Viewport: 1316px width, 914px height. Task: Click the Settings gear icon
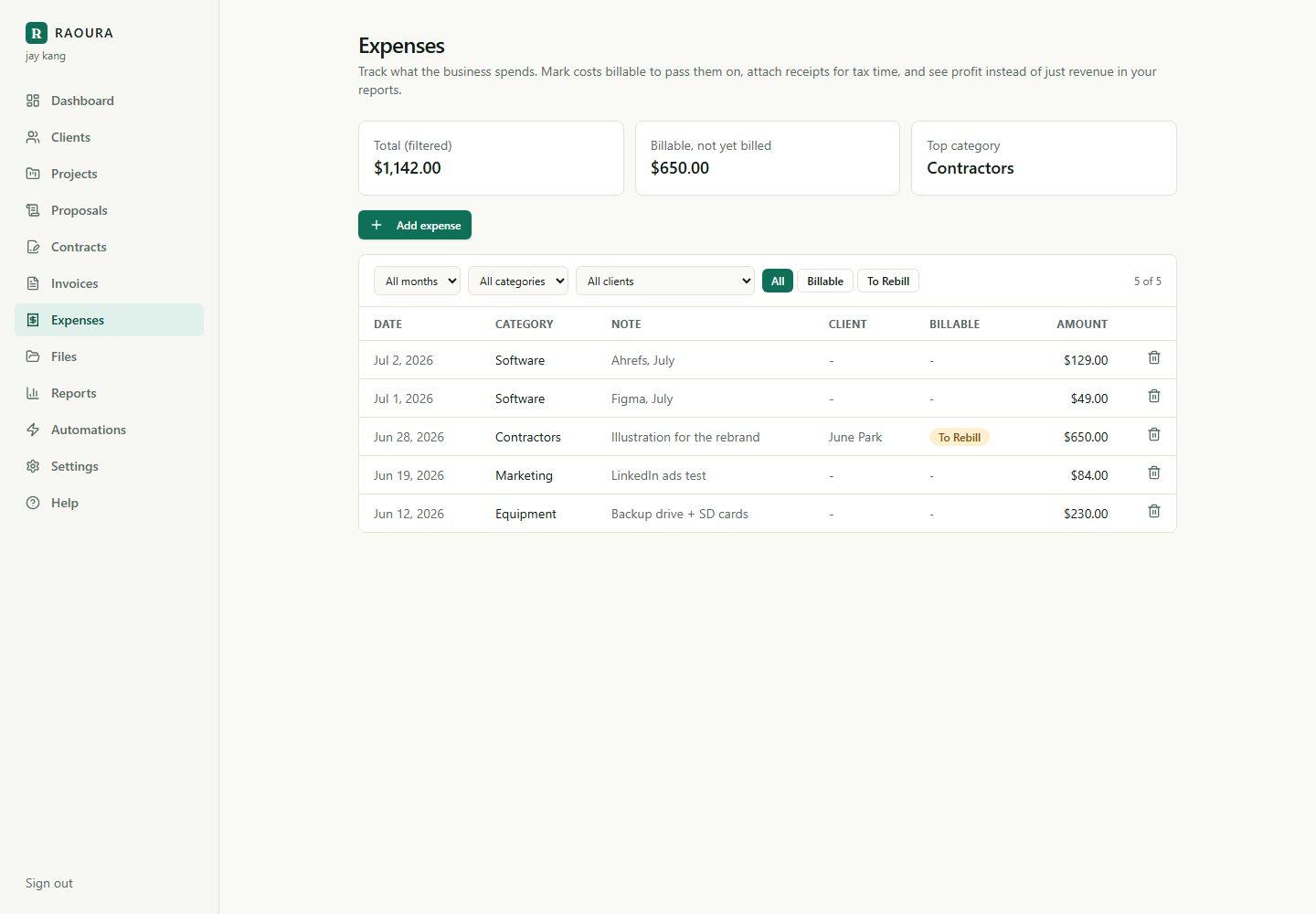(x=33, y=466)
